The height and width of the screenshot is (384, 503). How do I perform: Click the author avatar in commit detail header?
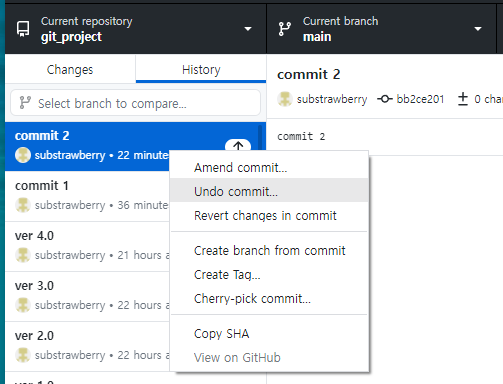pos(285,99)
